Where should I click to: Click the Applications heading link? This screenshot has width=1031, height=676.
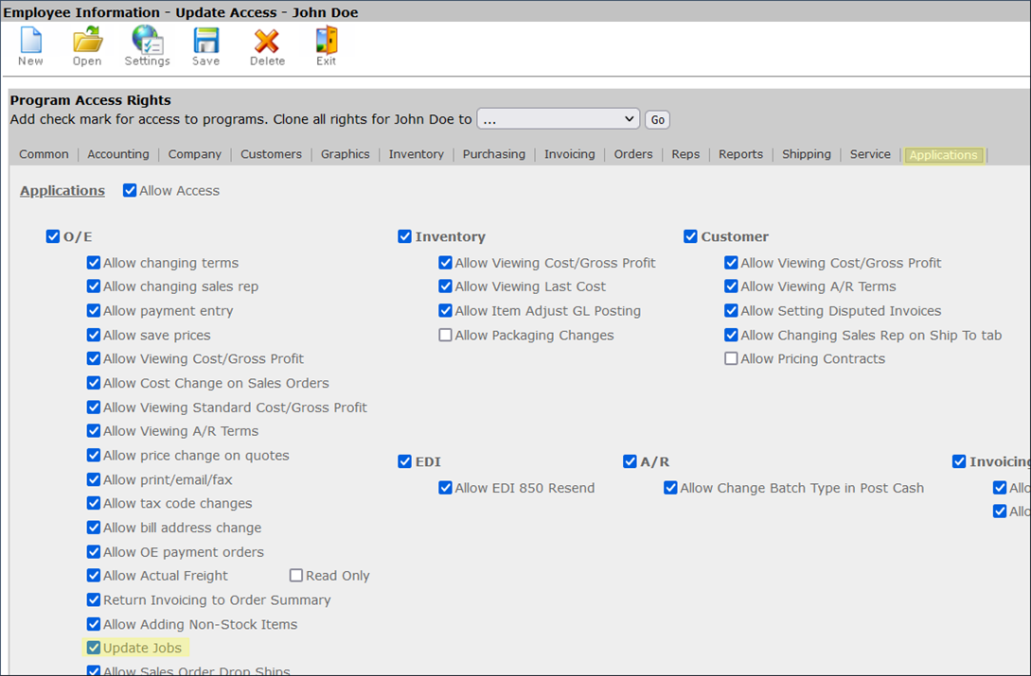(62, 191)
